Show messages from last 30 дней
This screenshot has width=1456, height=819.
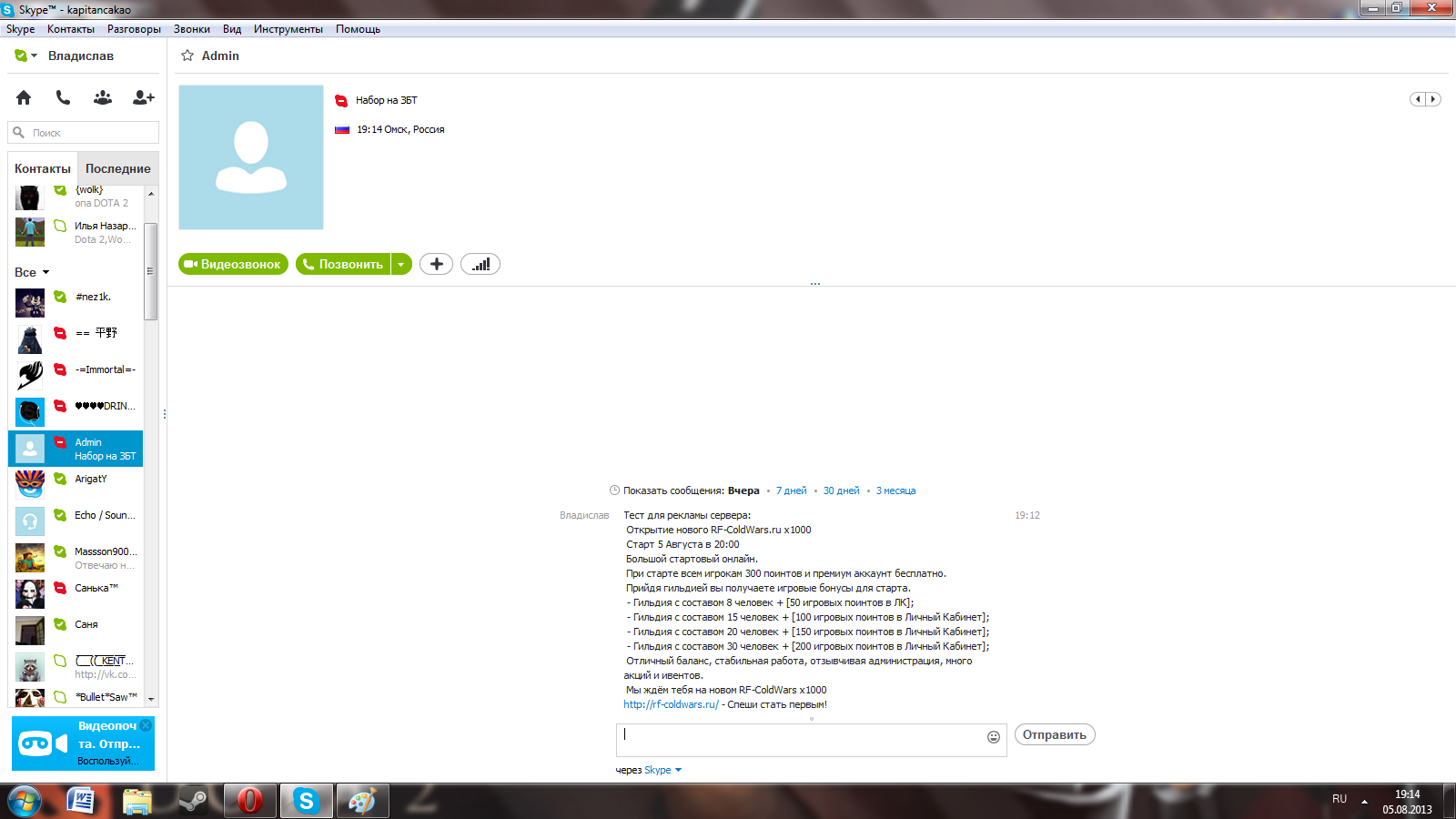(842, 490)
